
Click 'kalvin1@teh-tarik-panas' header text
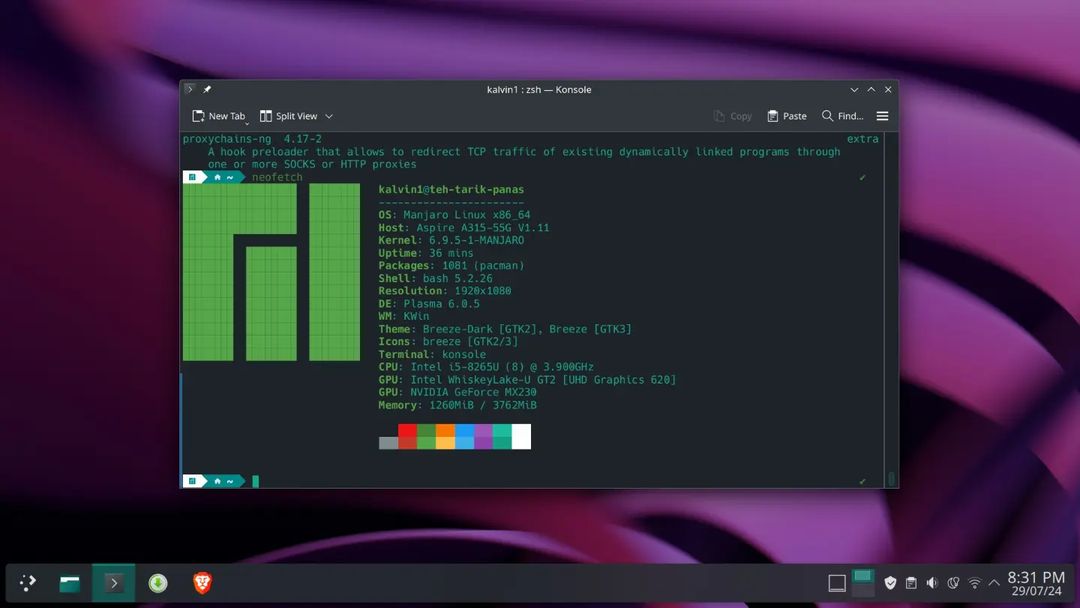[451, 189]
